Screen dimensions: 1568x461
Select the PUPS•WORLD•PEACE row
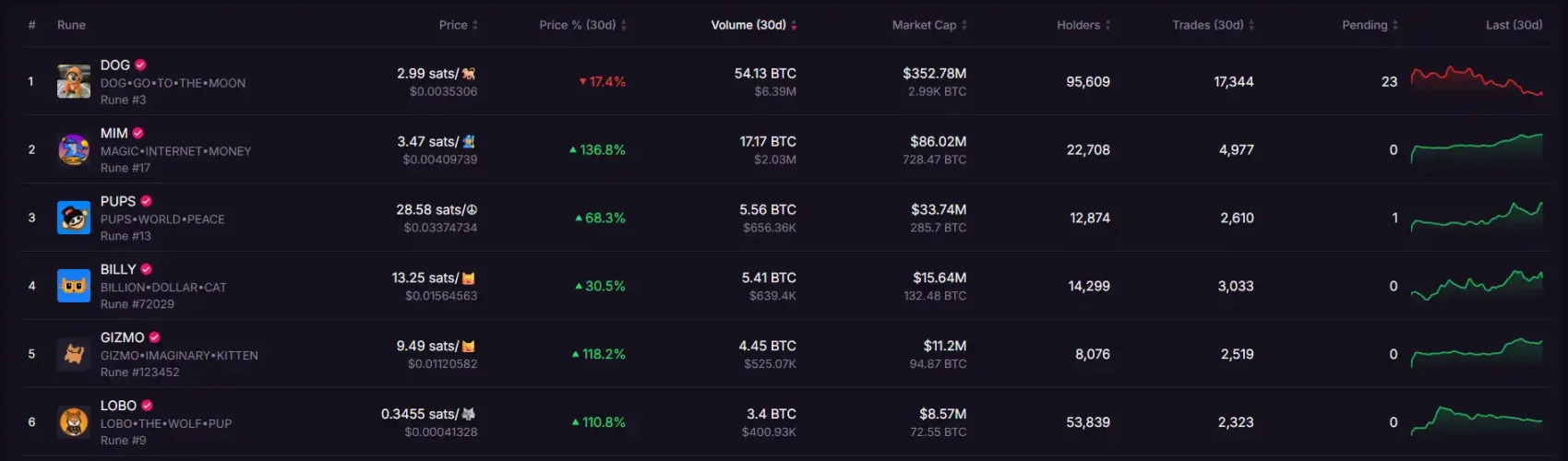[162, 219]
